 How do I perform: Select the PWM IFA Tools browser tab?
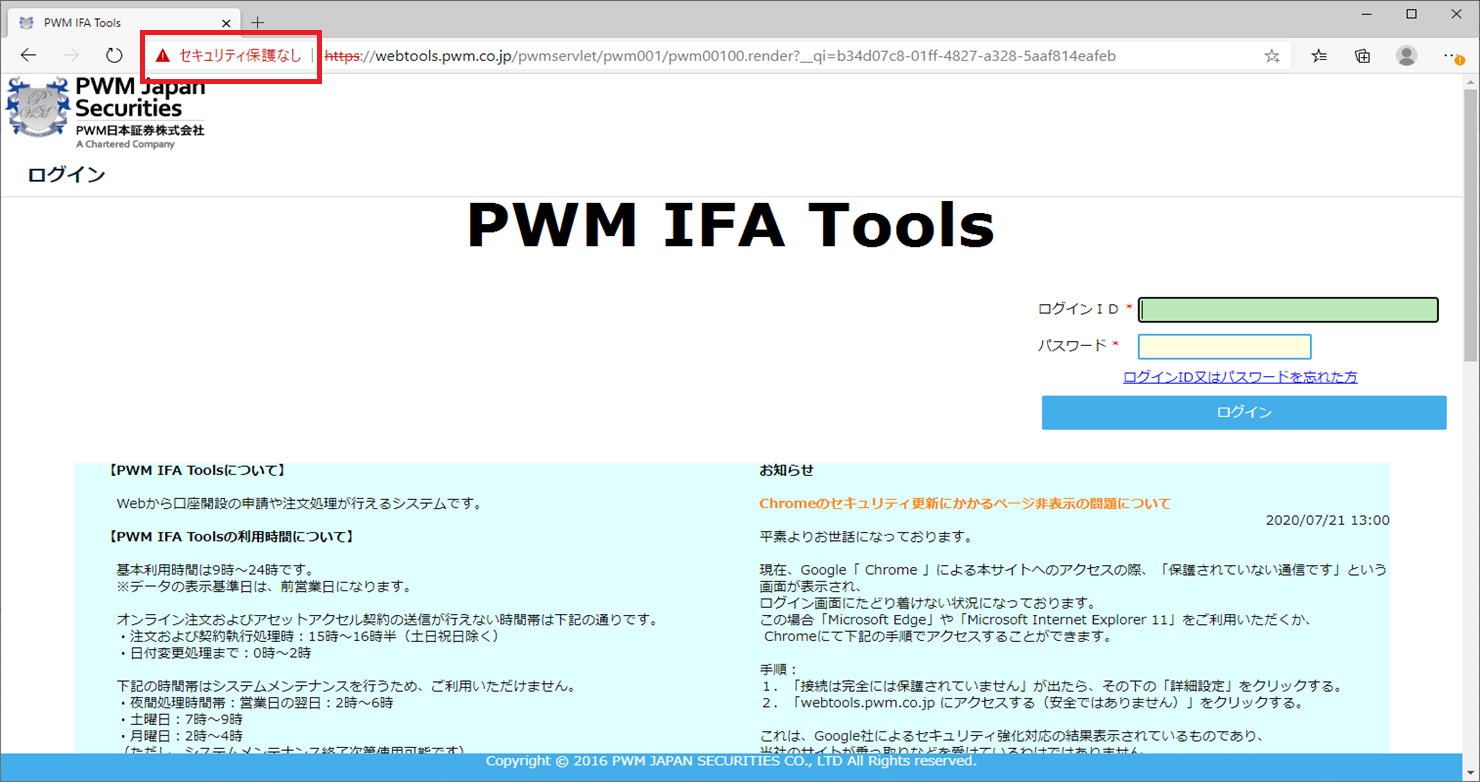(x=125, y=22)
